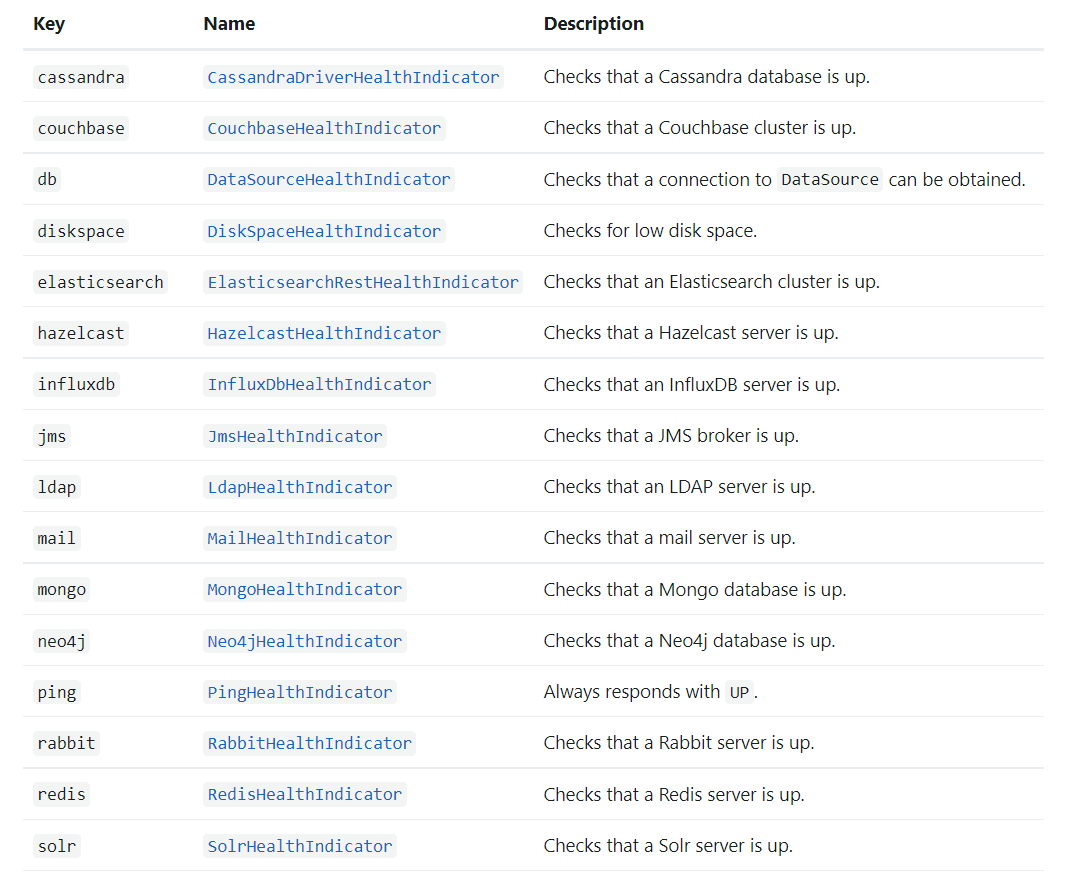Open the HazelcastHealthIndicator link
This screenshot has height=873, width=1076.
pyautogui.click(x=324, y=334)
